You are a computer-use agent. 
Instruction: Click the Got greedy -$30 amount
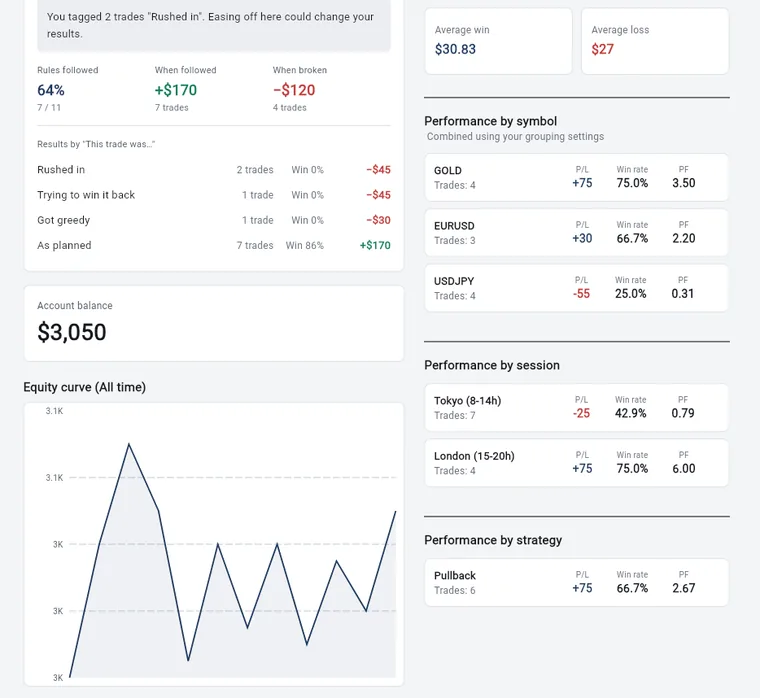pyautogui.click(x=379, y=220)
